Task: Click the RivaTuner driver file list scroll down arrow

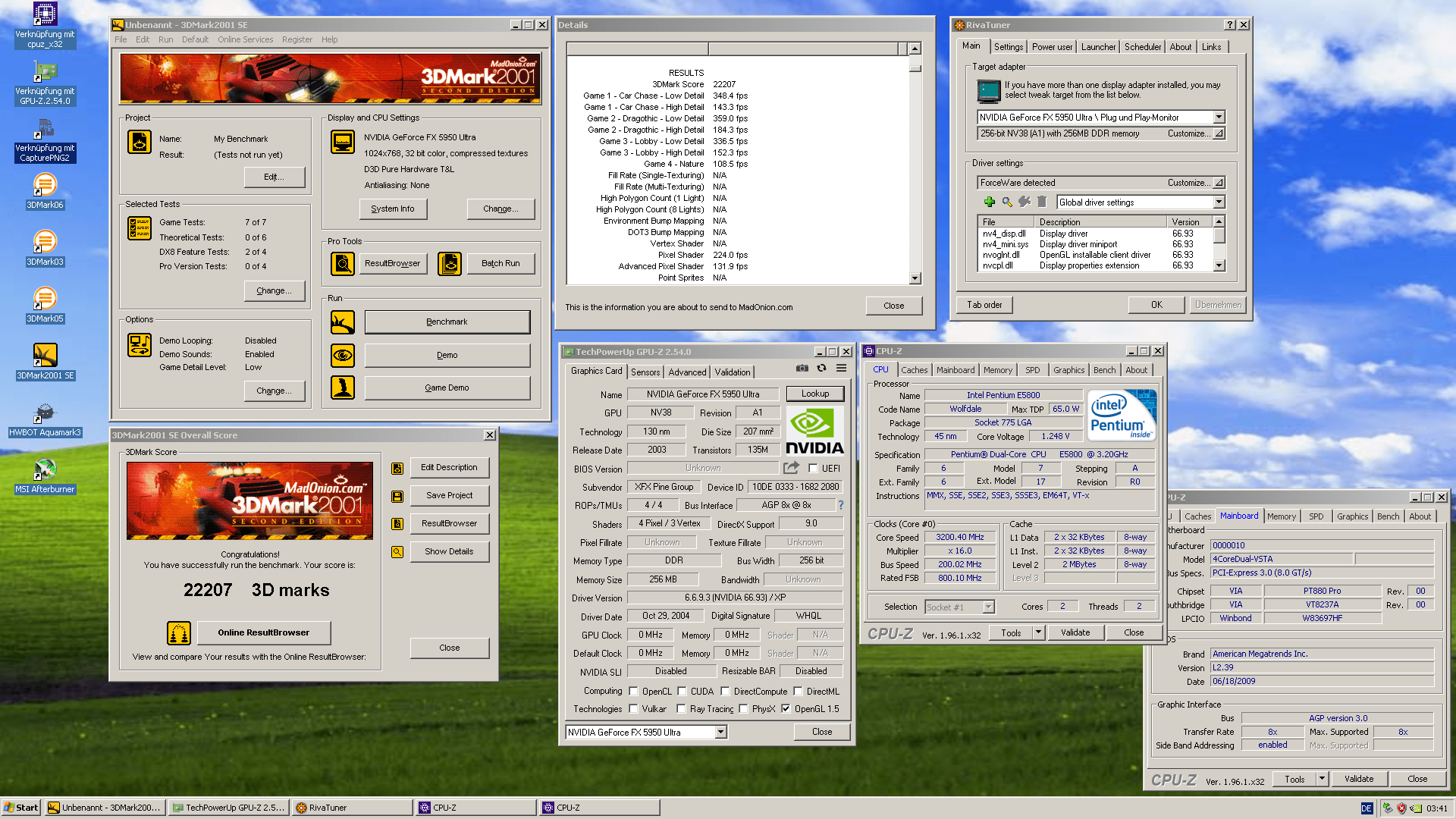Action: click(x=1219, y=265)
